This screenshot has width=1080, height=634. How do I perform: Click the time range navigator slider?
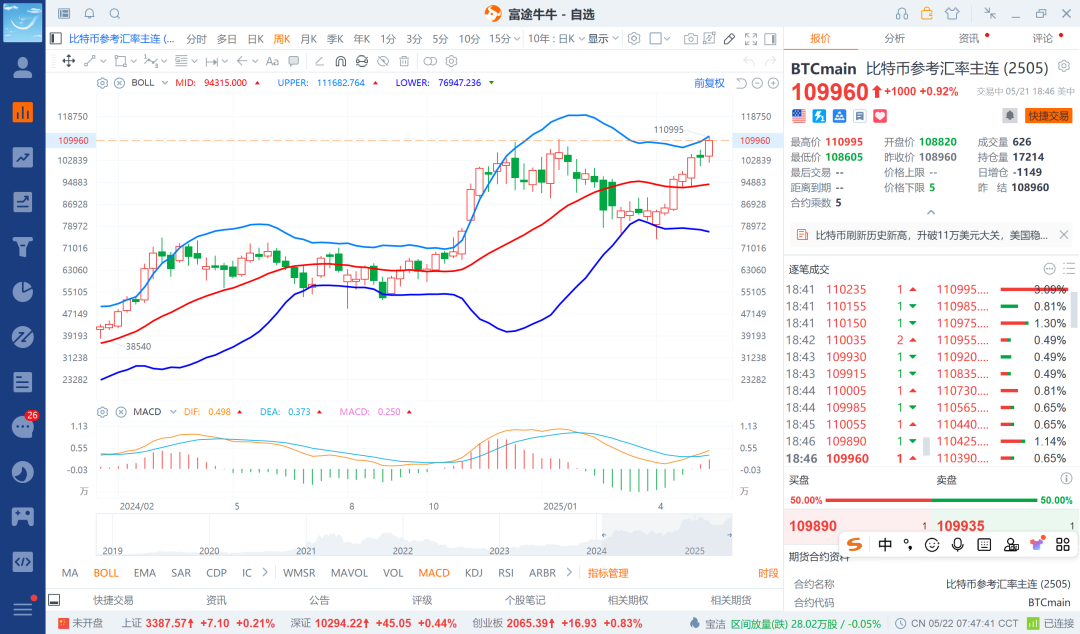tap(665, 535)
